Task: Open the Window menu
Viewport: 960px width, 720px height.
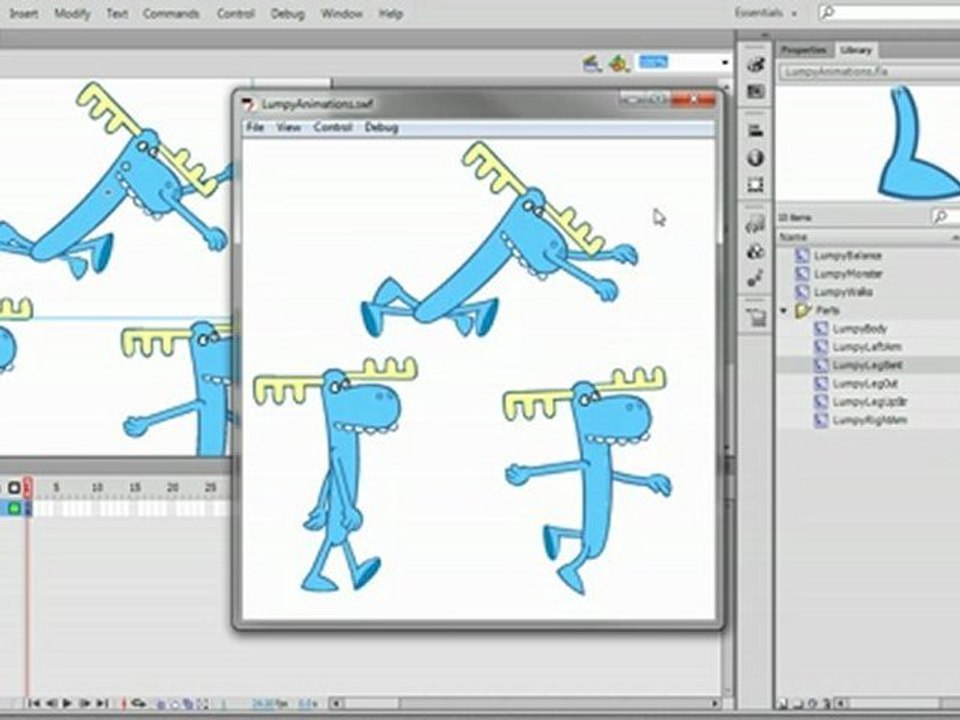Action: 342,13
